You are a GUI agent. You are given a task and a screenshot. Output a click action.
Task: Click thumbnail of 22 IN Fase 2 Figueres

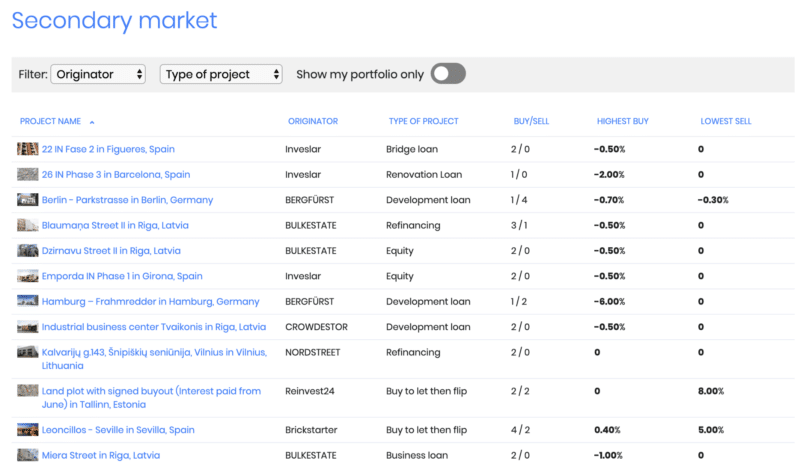(x=28, y=149)
